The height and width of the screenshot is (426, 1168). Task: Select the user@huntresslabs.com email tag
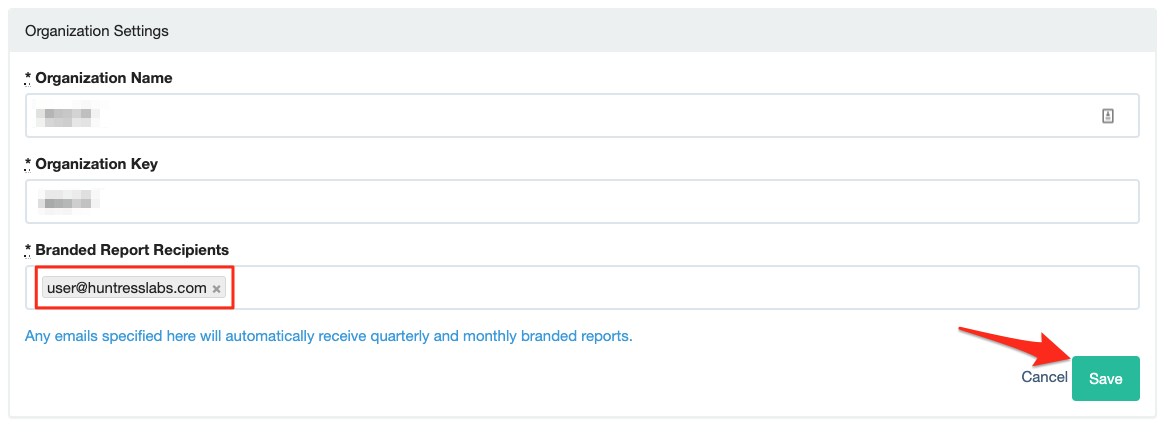click(x=126, y=288)
